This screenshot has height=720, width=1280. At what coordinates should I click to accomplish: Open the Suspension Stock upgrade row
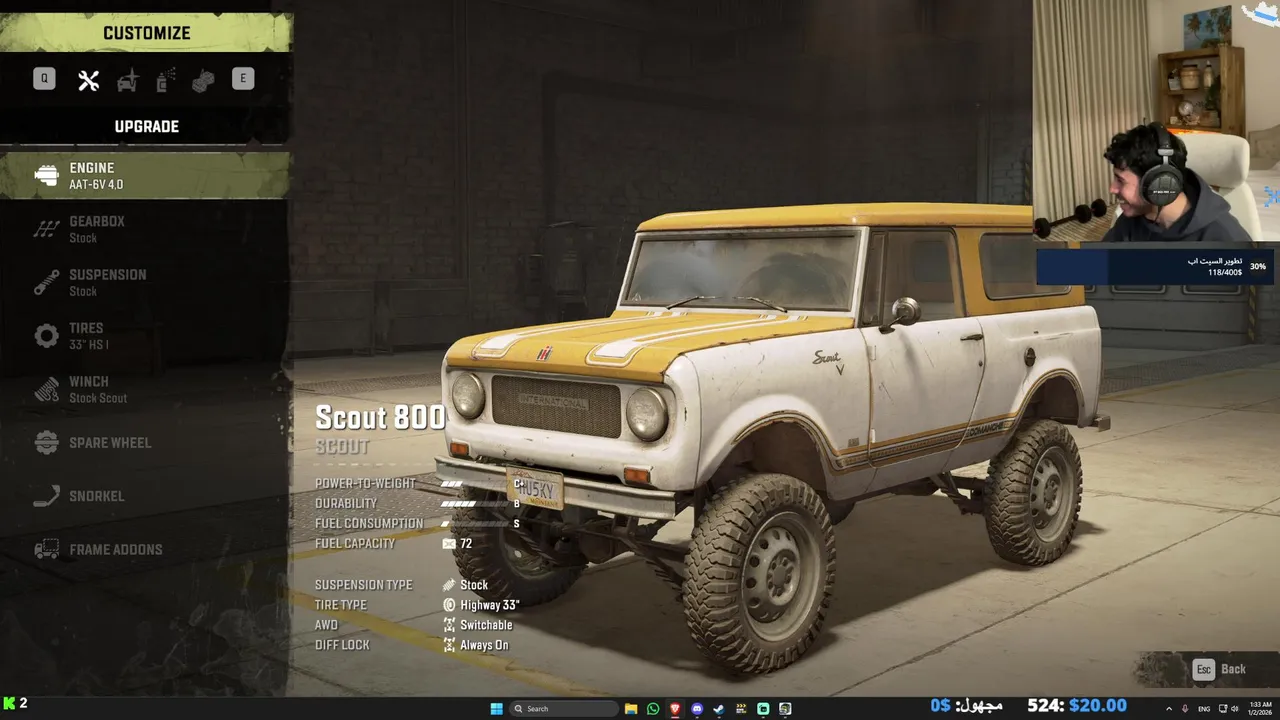(x=146, y=282)
